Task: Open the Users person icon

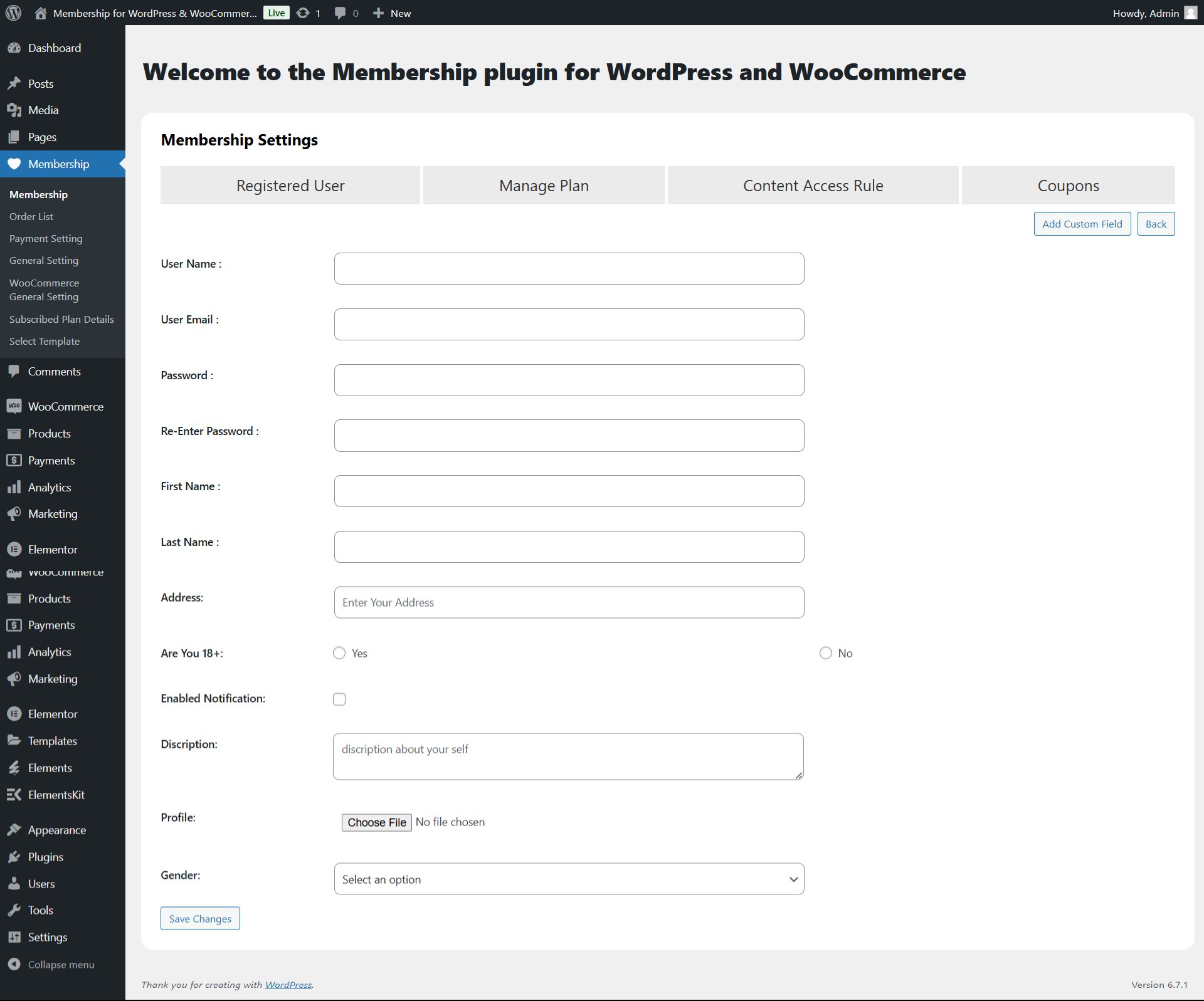Action: 14,884
